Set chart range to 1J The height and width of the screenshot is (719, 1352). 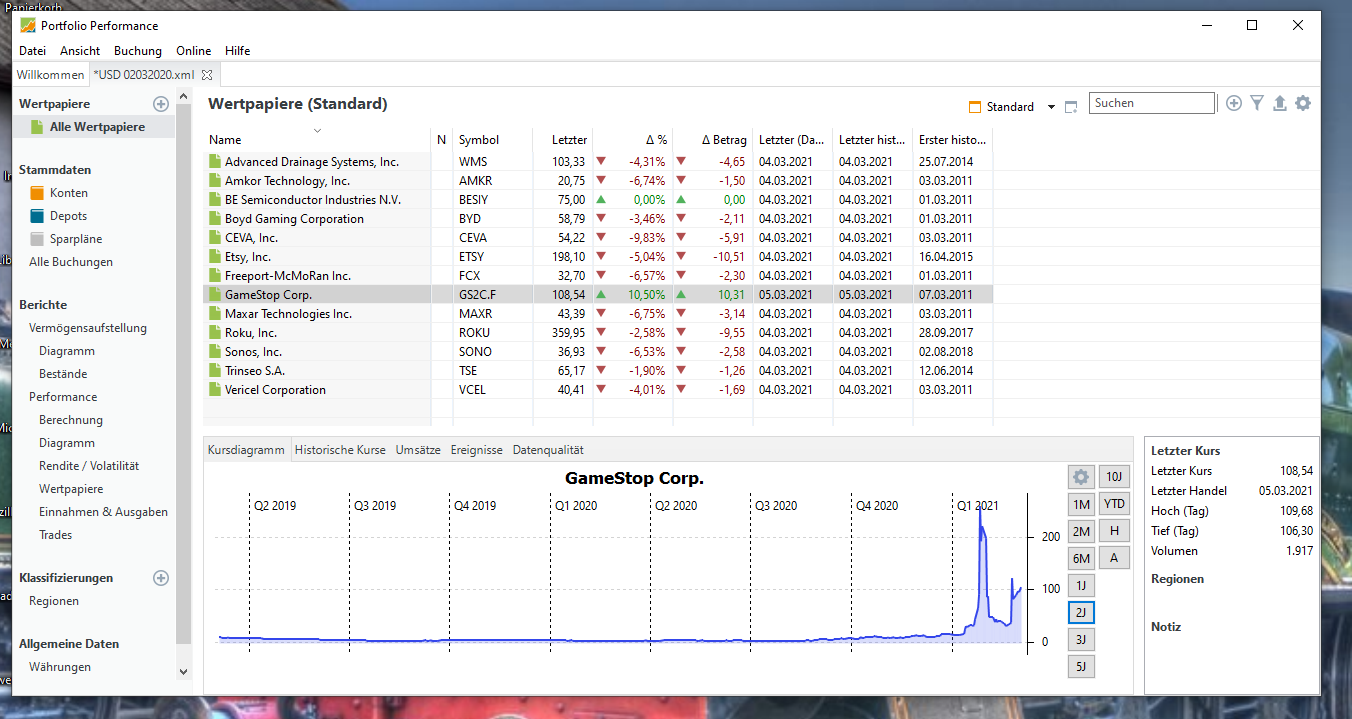[x=1081, y=585]
